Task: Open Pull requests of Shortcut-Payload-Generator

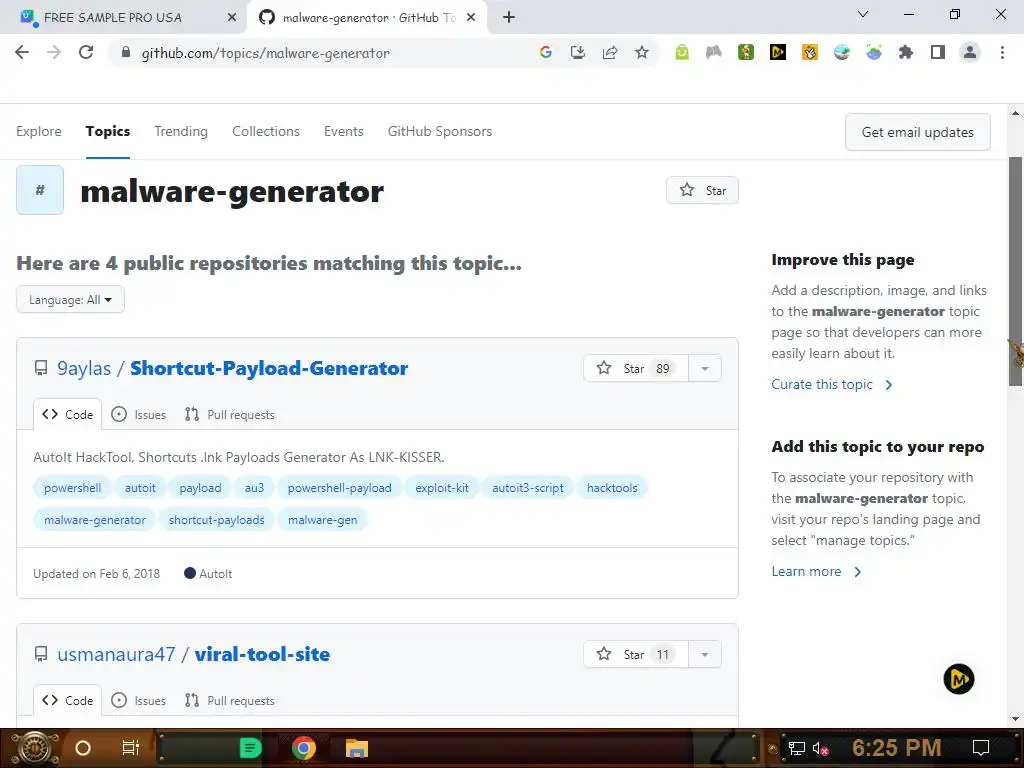Action: [229, 415]
